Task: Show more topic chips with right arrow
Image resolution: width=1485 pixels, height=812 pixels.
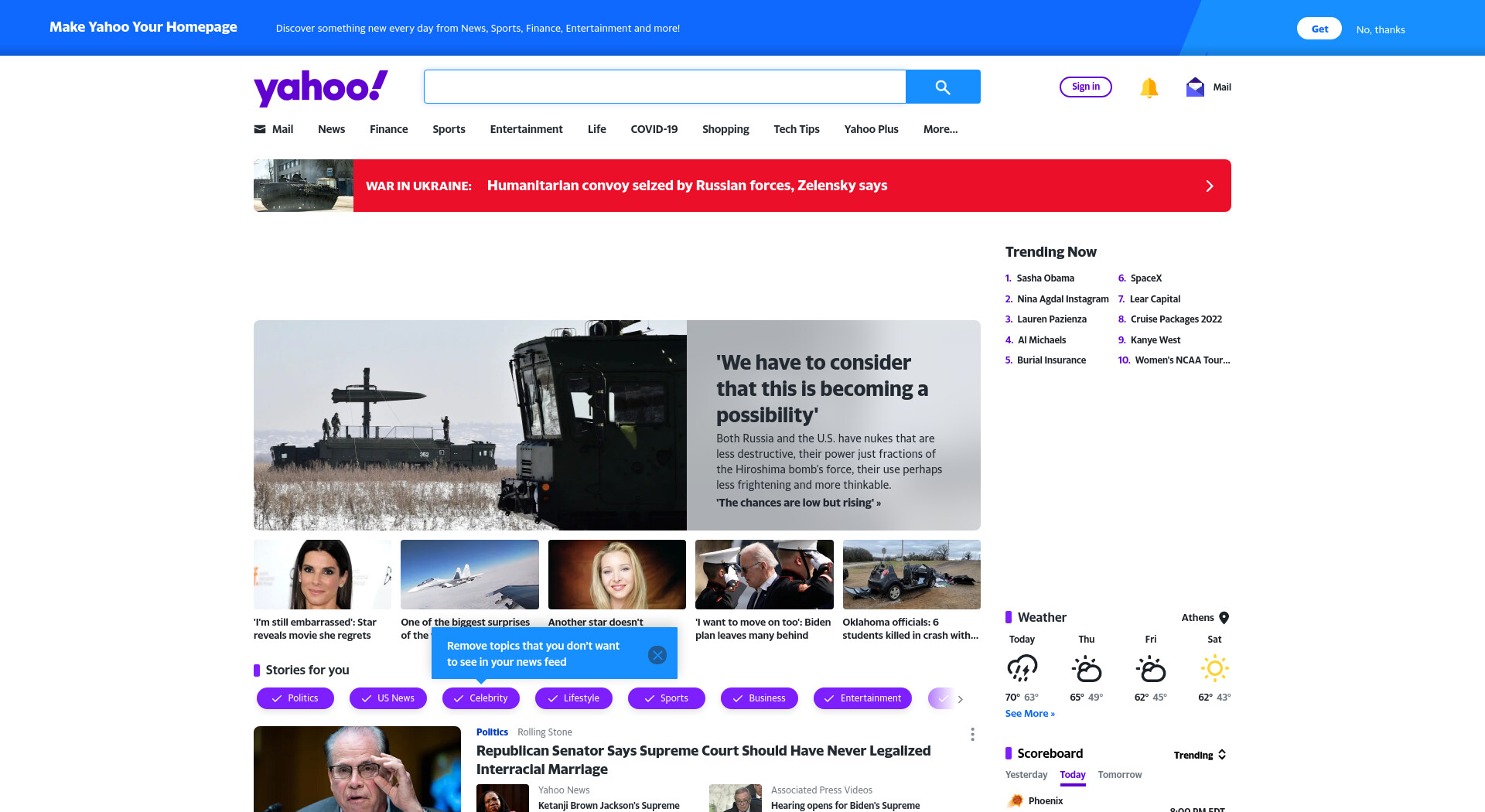Action: click(961, 699)
